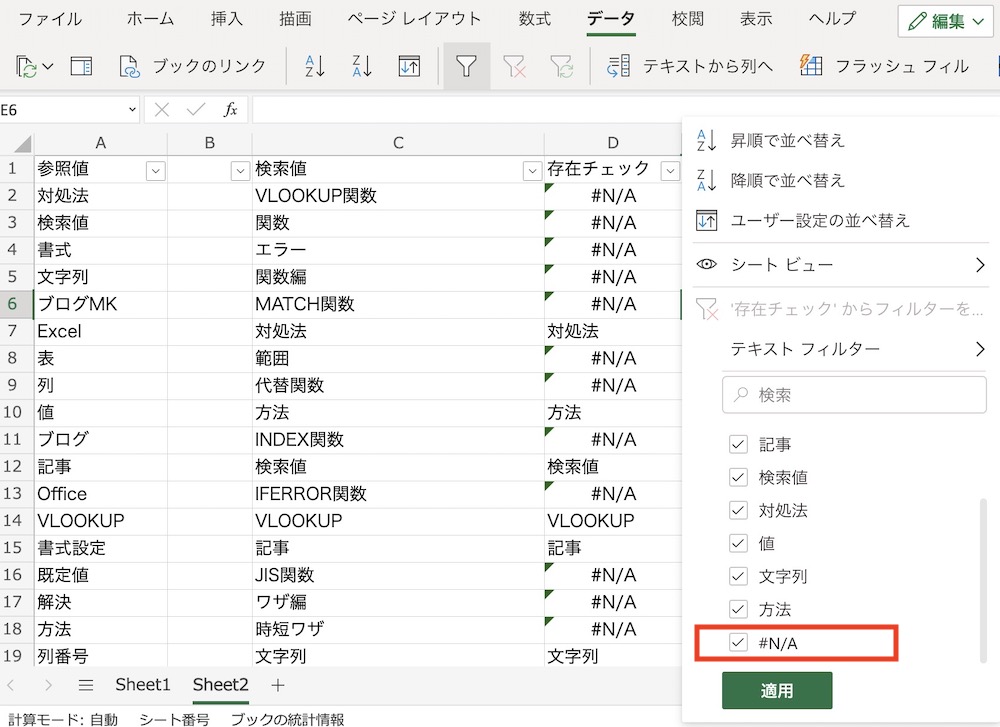The image size is (1000, 727).
Task: Confirm formula entry with the checkmark icon
Action: pyautogui.click(x=196, y=110)
